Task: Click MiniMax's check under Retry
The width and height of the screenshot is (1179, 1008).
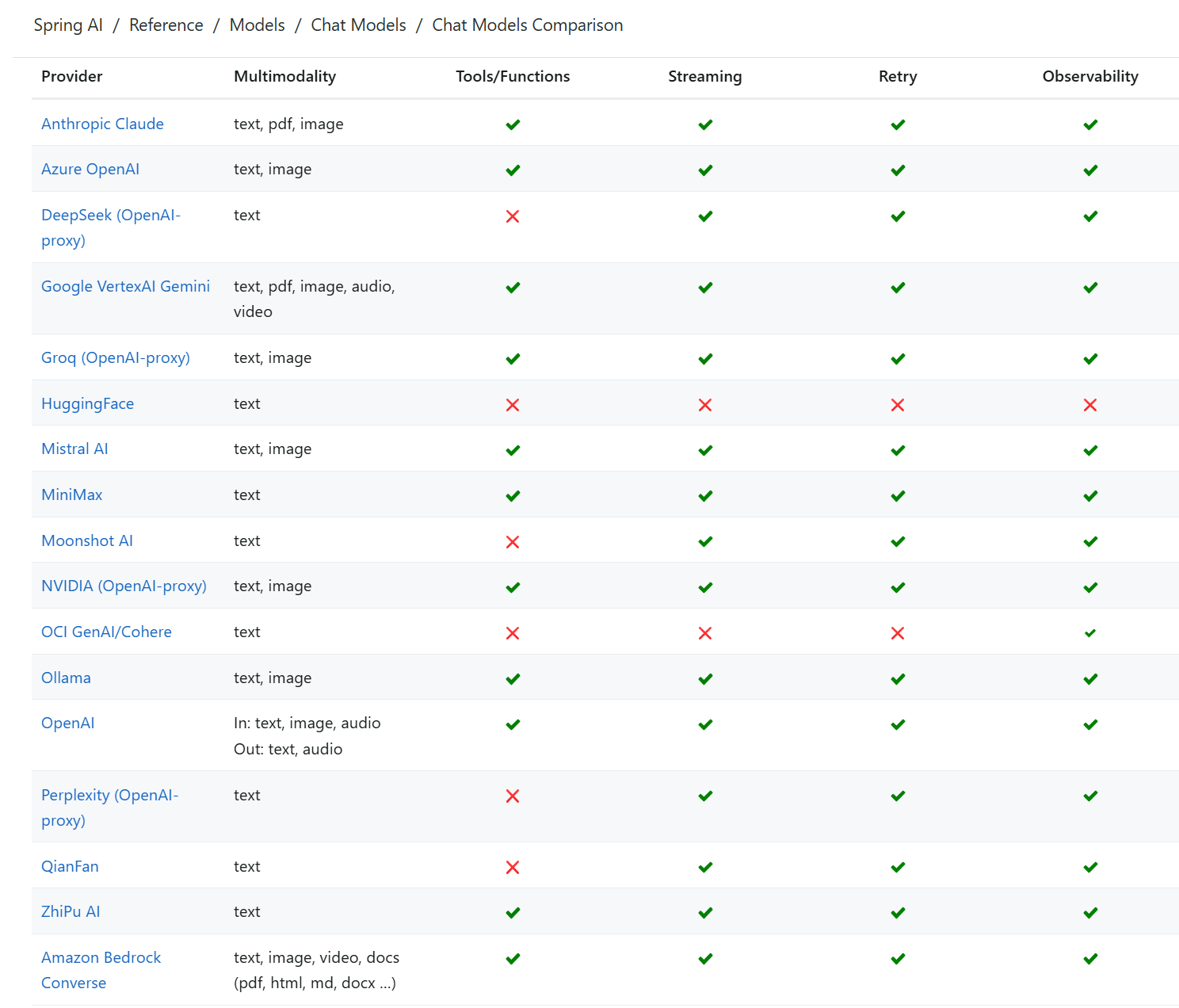Action: pos(898,496)
